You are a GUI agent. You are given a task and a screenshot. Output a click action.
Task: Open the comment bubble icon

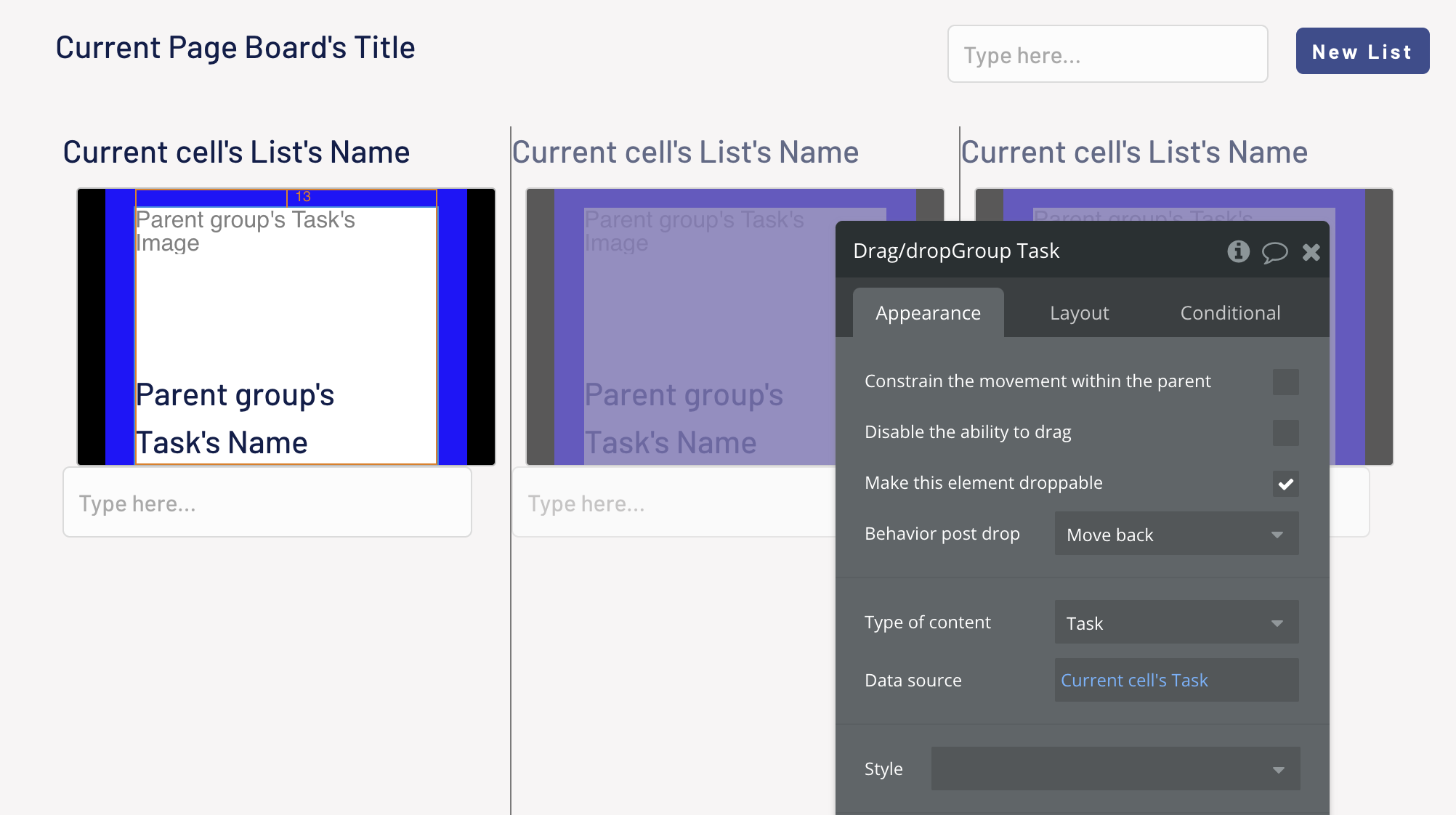coord(1274,252)
